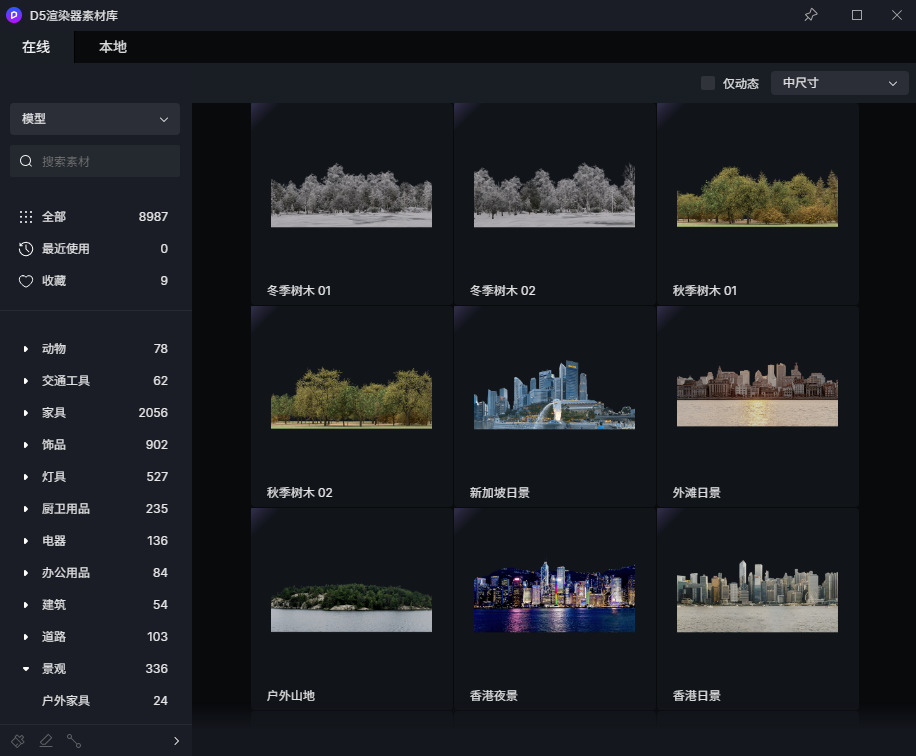Viewport: 916px width, 756px height.
Task: Show 全部 assets via grid icon
Action: pyautogui.click(x=26, y=217)
